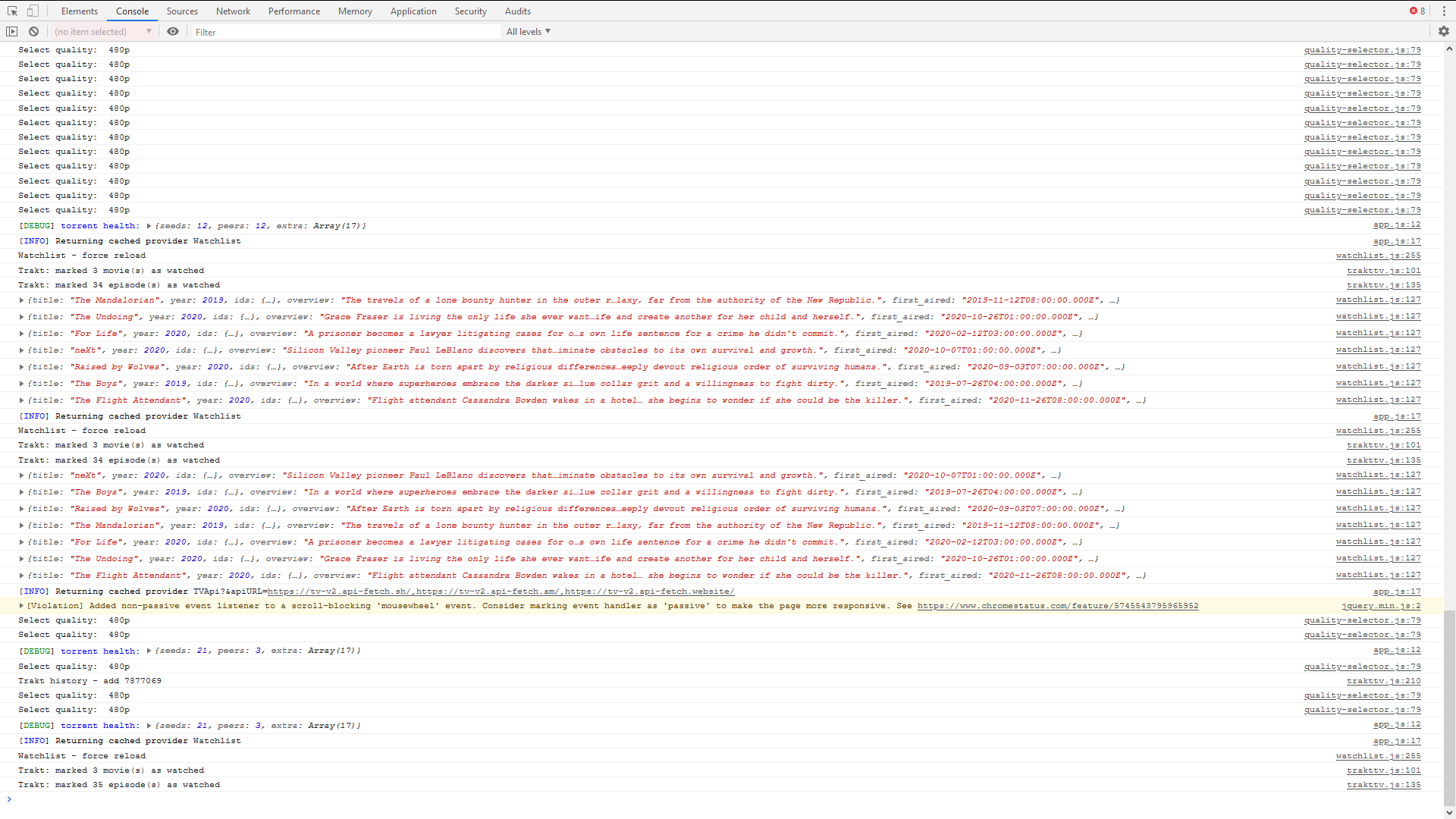Open the Network tab

[233, 11]
